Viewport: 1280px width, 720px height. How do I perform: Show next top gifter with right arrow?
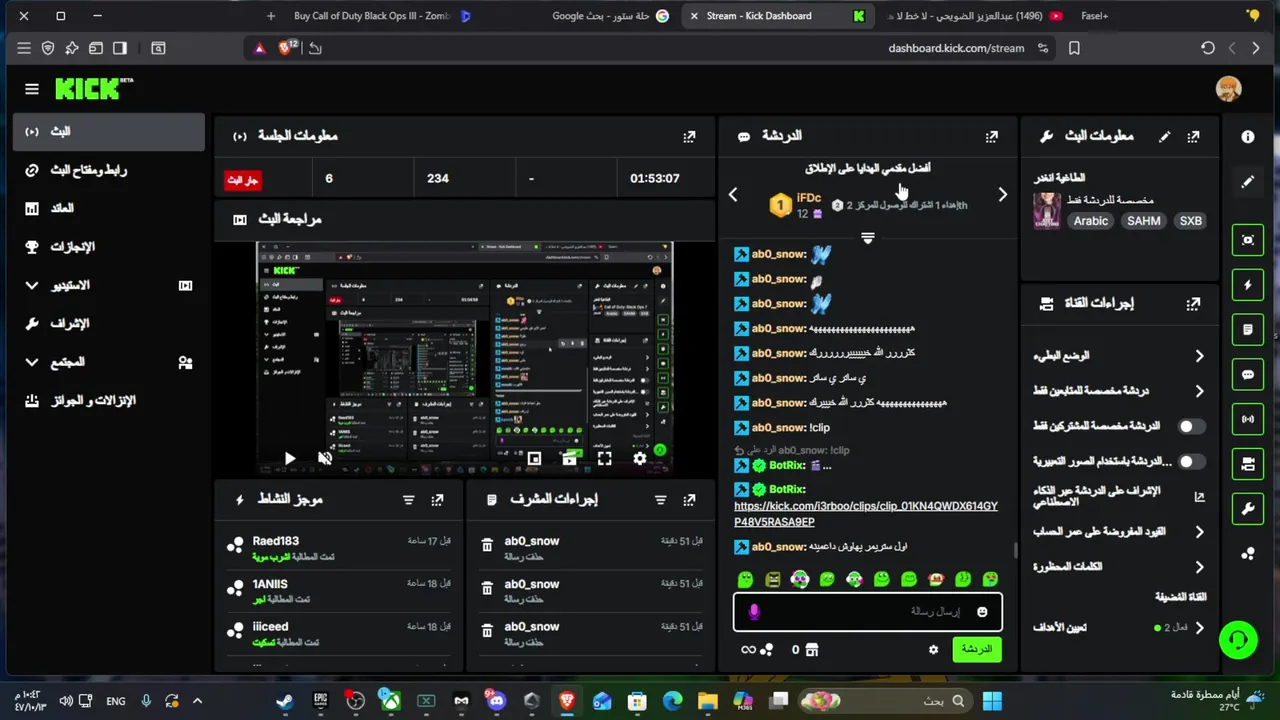click(1002, 195)
